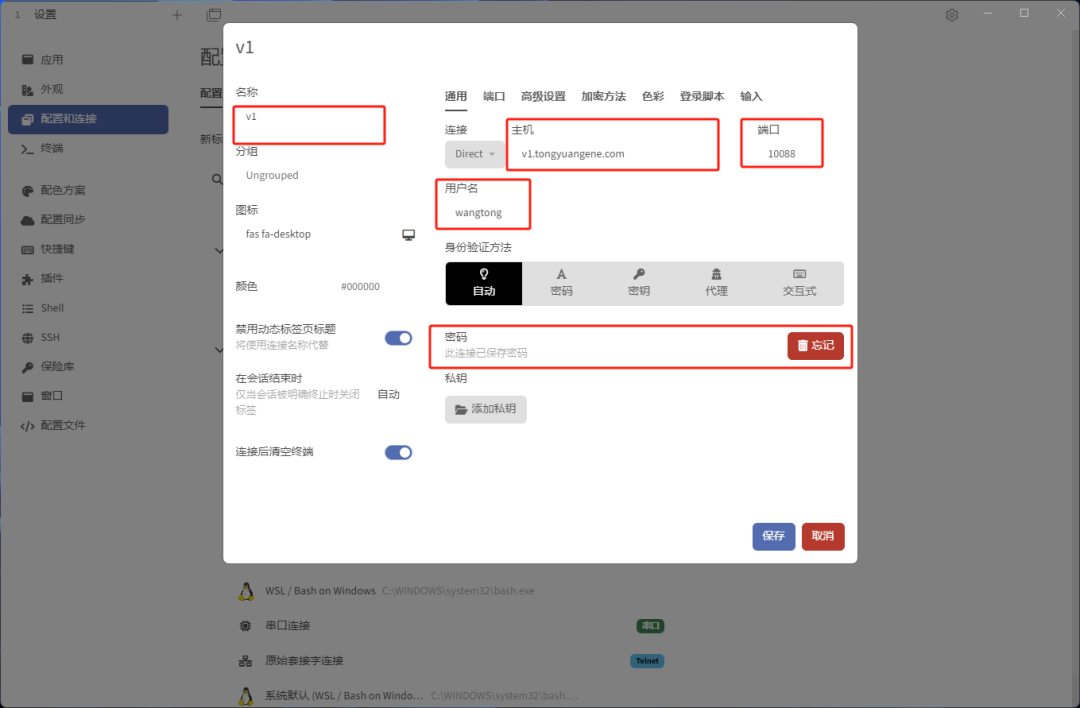Click the 主机 field v1.tongyuangene.com
The width and height of the screenshot is (1080, 708).
pos(613,154)
